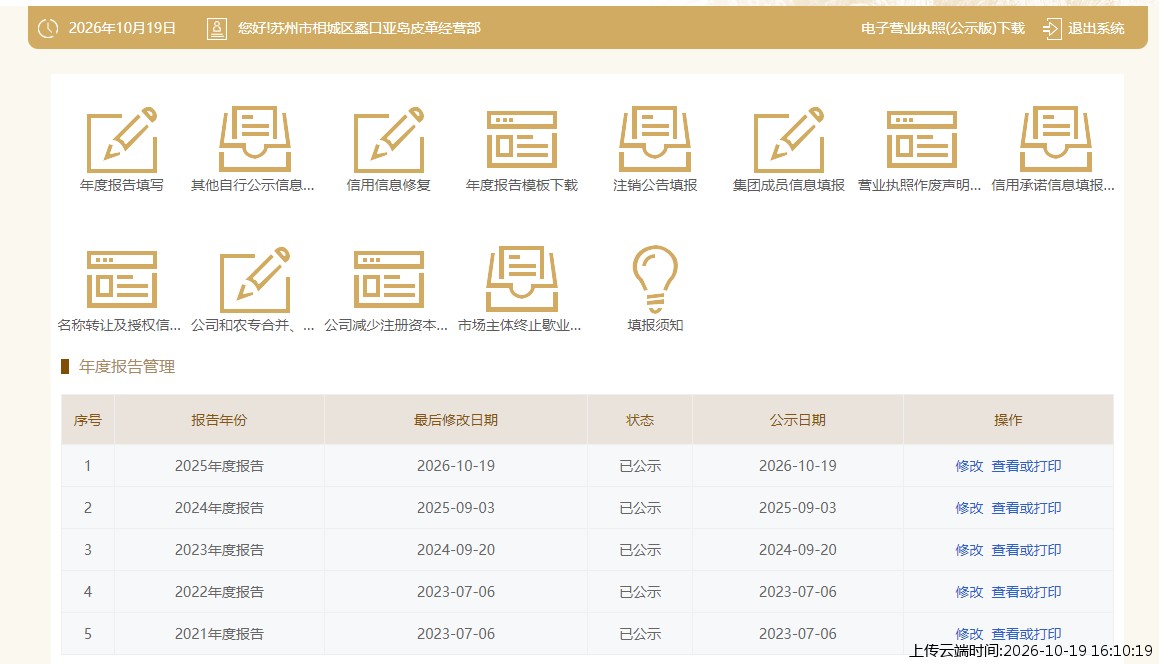
Task: Click the 年度报告管理 section heading
Action: point(127,367)
